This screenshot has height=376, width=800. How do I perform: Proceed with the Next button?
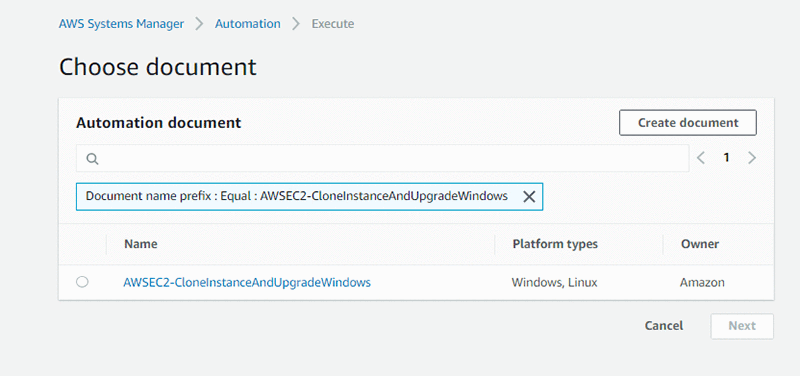[742, 326]
